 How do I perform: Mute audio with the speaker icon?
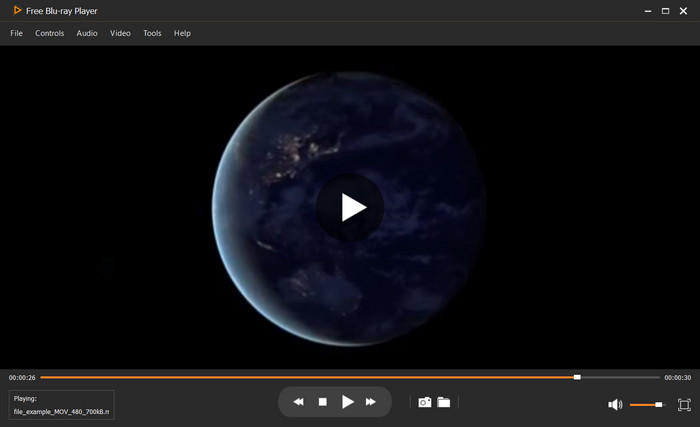click(x=615, y=405)
